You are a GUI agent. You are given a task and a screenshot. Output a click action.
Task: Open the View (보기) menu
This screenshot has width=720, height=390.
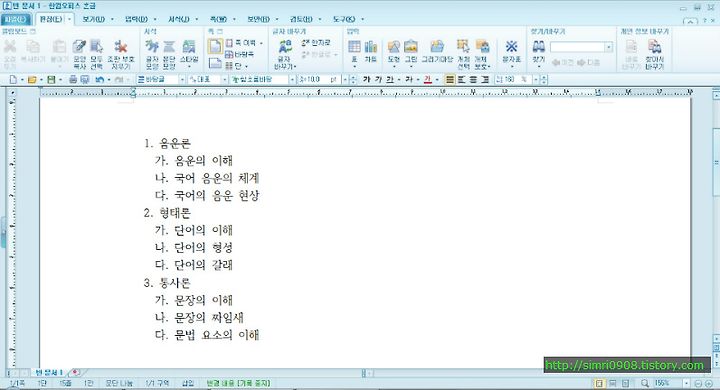click(94, 19)
